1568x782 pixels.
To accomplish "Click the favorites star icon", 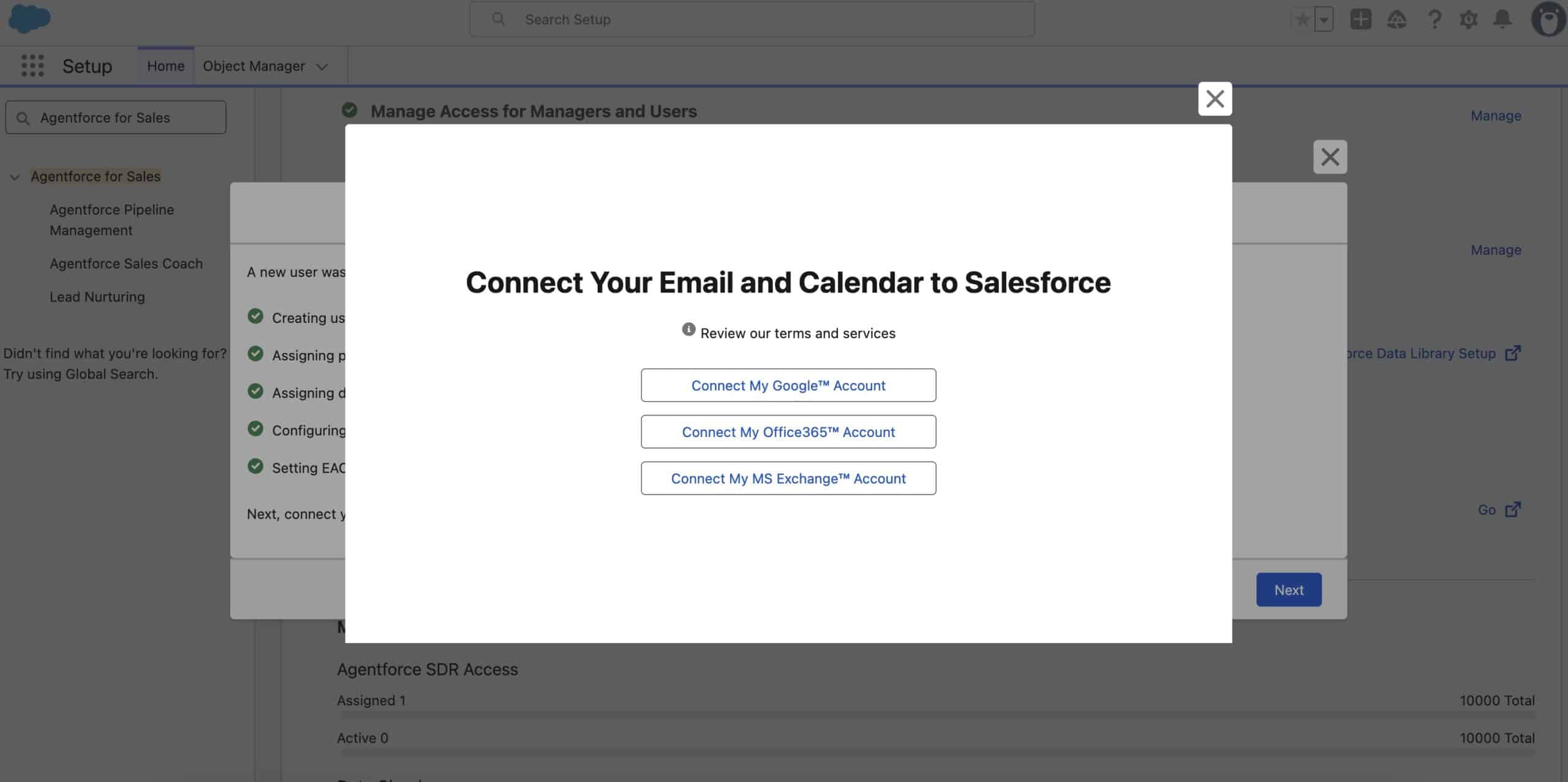I will click(x=1302, y=20).
